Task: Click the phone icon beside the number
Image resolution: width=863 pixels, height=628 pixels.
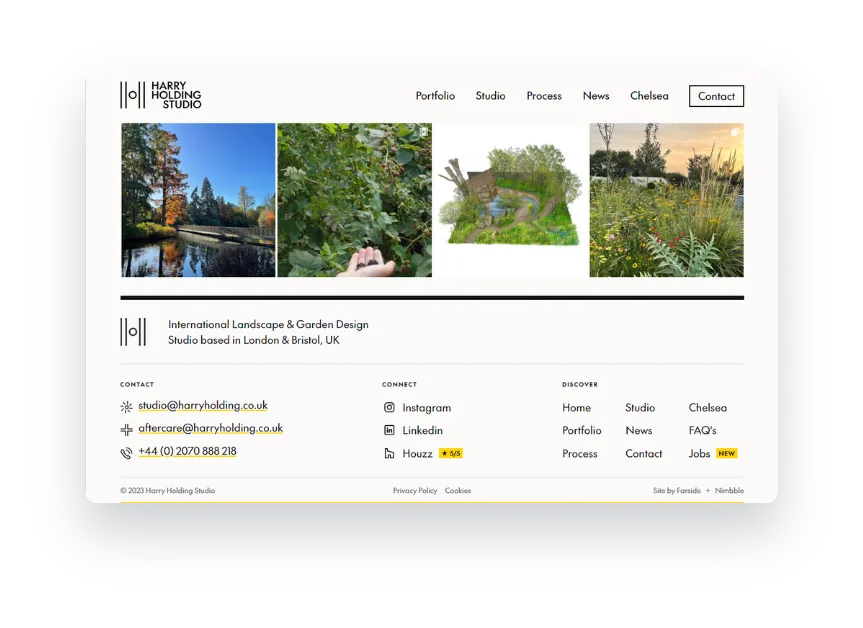Action: click(x=126, y=453)
